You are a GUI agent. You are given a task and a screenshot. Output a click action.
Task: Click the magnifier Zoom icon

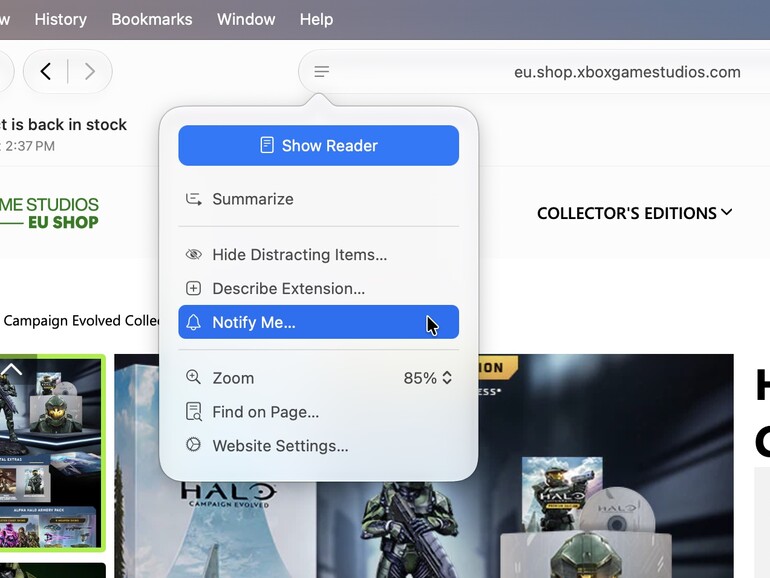coord(193,377)
